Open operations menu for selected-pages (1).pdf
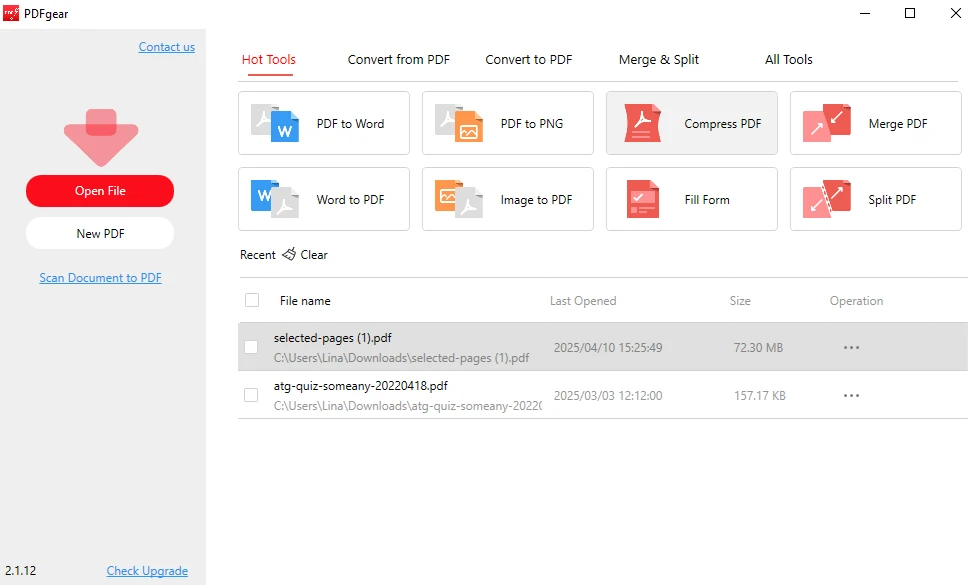Viewport: 975px width, 585px height. coord(851,348)
